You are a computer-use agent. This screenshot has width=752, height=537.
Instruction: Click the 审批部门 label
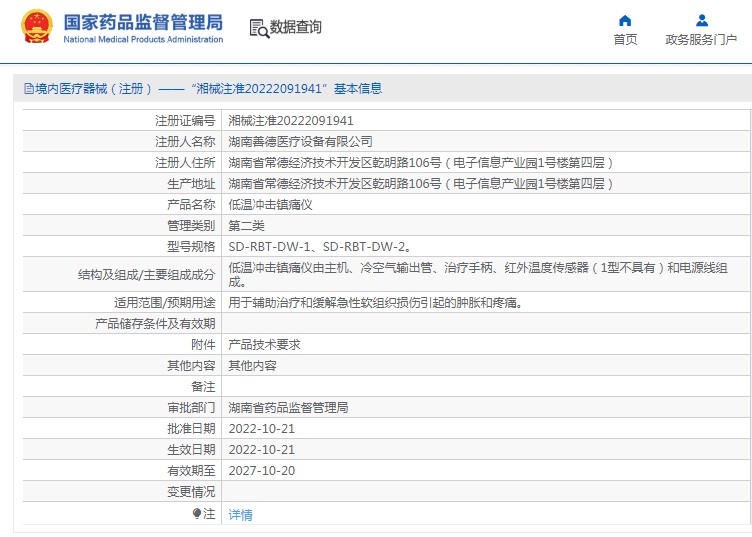click(x=191, y=408)
